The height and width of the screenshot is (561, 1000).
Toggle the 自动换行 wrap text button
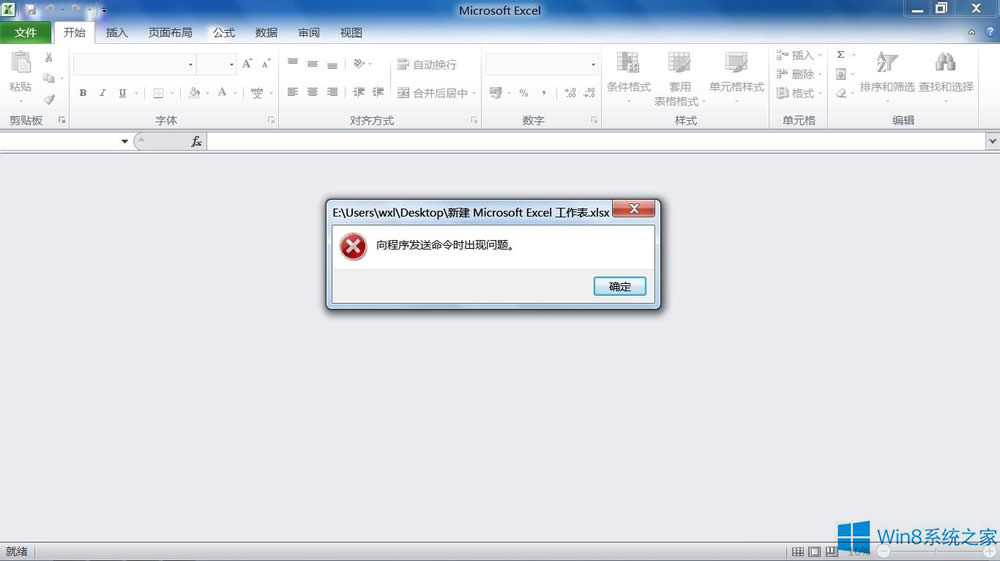tap(427, 64)
